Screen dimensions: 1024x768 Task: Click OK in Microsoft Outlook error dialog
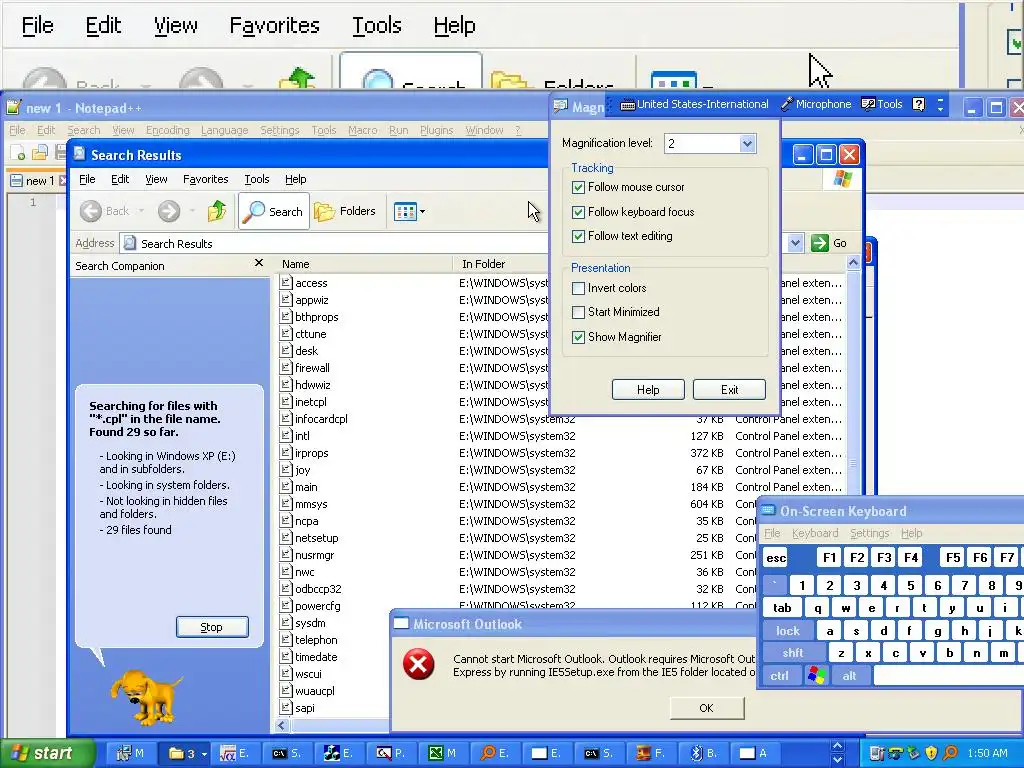pos(707,708)
